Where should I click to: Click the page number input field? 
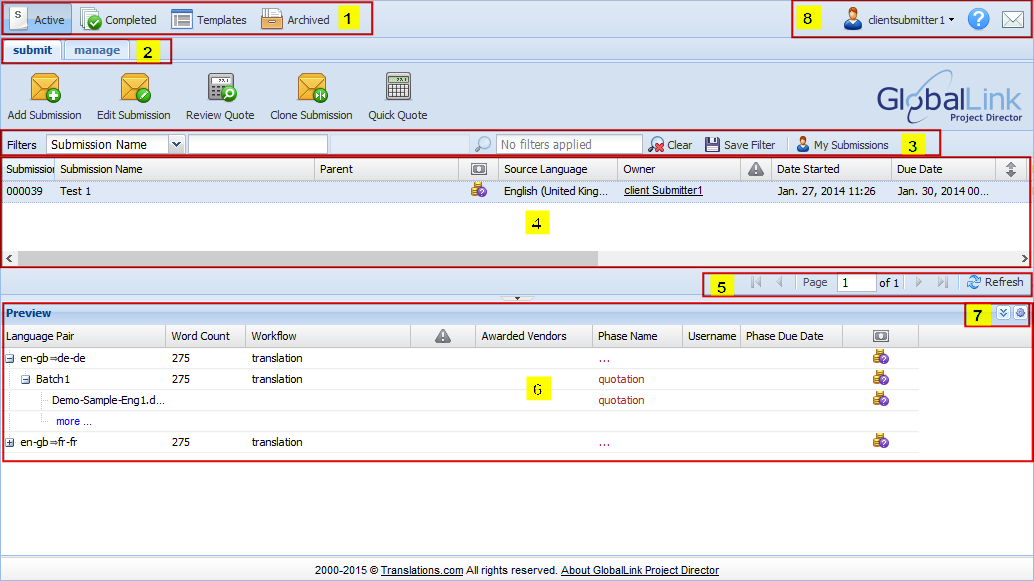(x=856, y=283)
